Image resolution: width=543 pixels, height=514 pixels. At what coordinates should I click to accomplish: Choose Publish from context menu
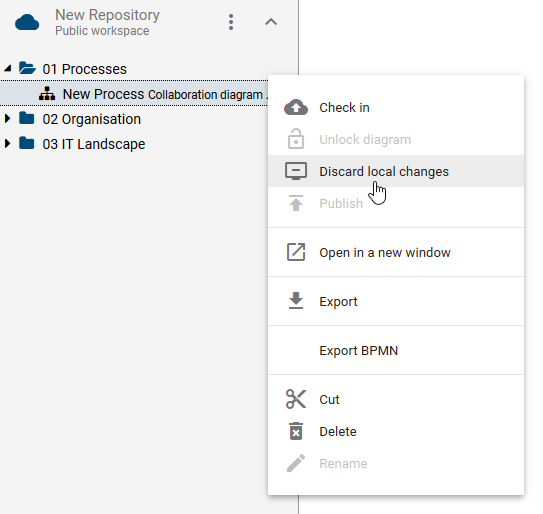coord(396,203)
